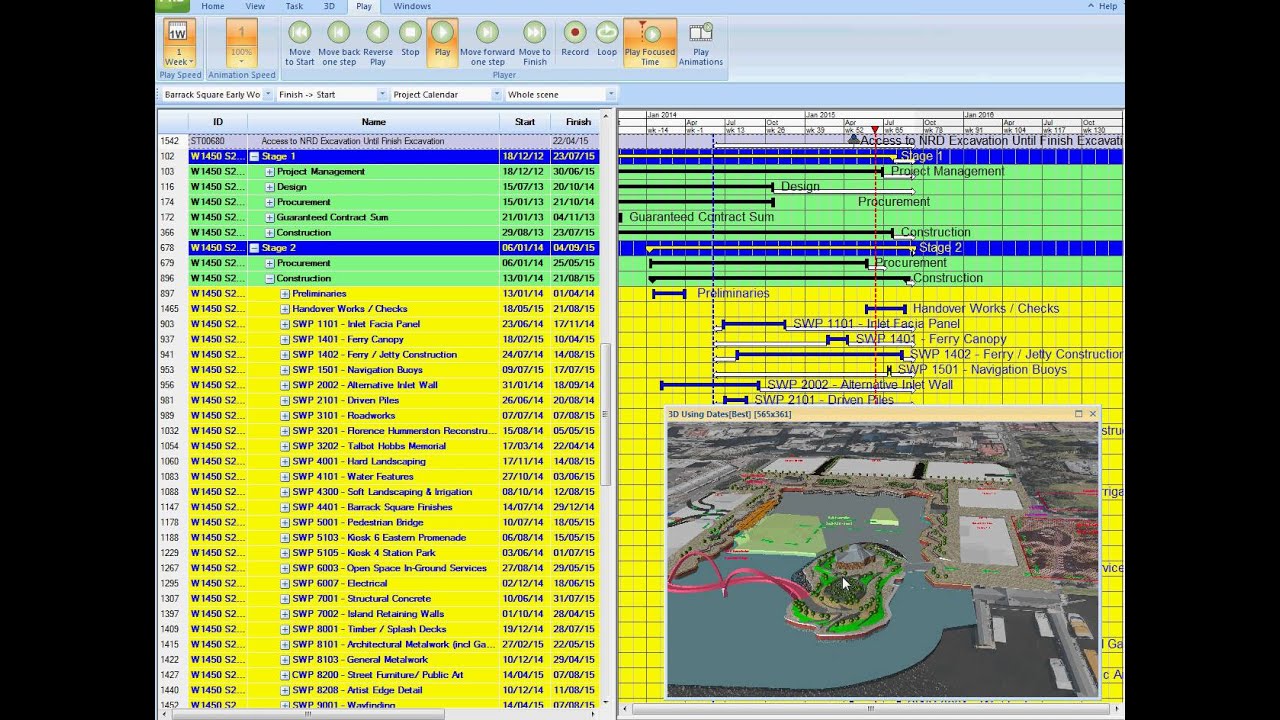Maximize the 3D Using Dates window

click(1078, 414)
